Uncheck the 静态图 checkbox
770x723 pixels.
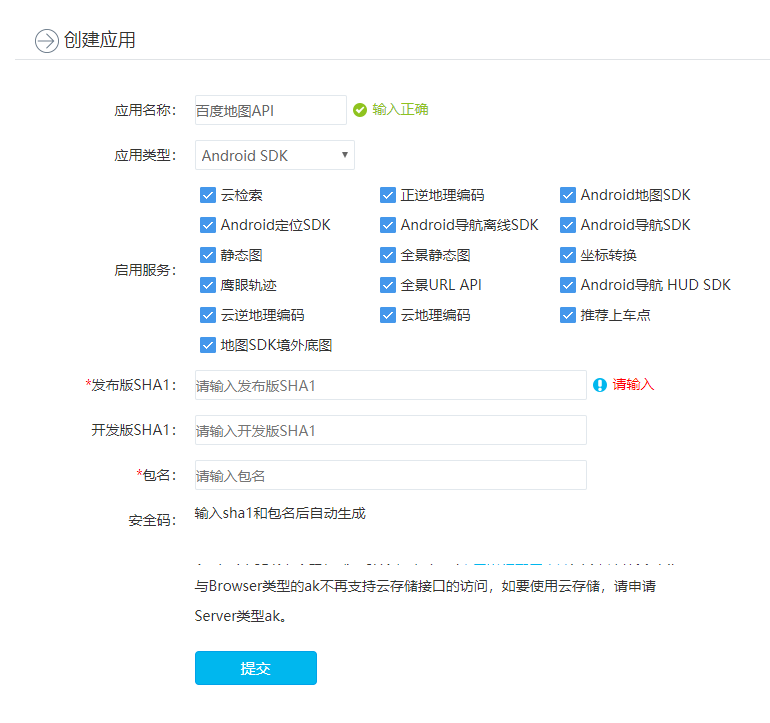(208, 255)
